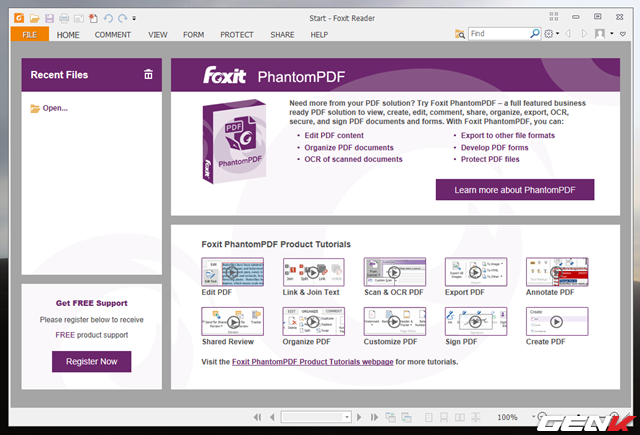Click the open folder icon in quick access toolbar
Screen dimensions: 640x435
click(35, 18)
